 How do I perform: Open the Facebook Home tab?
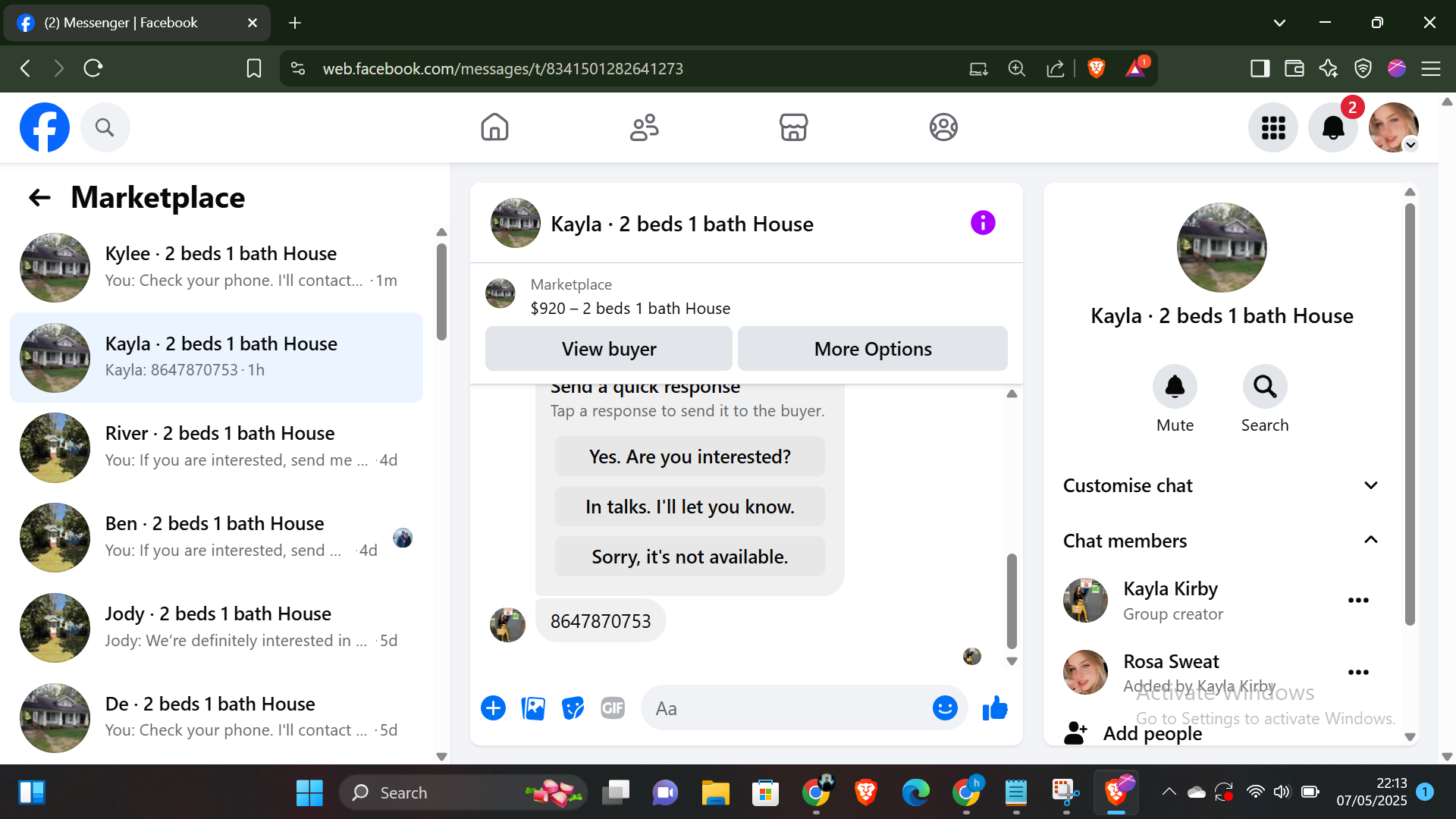point(494,127)
